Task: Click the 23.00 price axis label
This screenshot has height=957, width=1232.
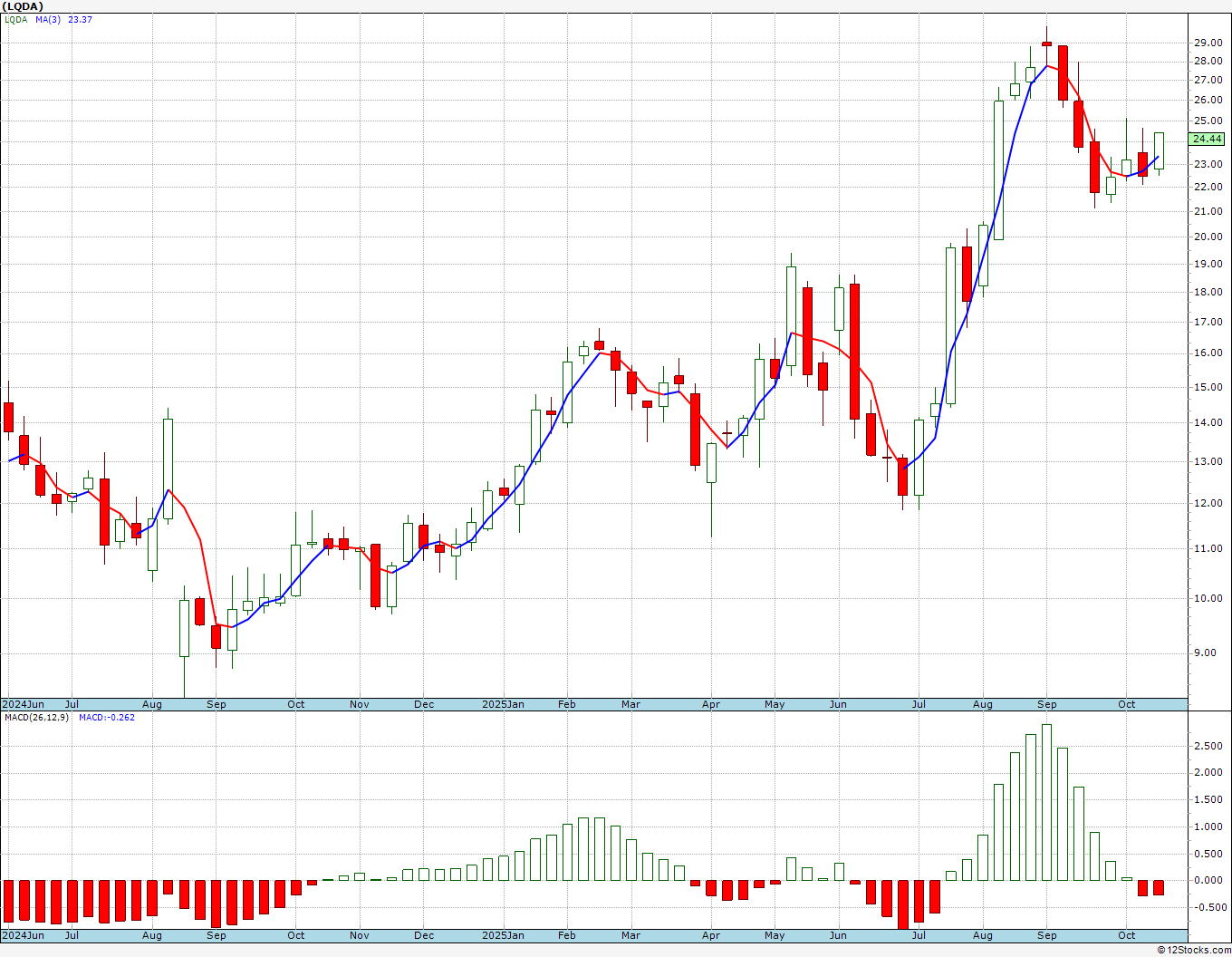Action: 1207,164
